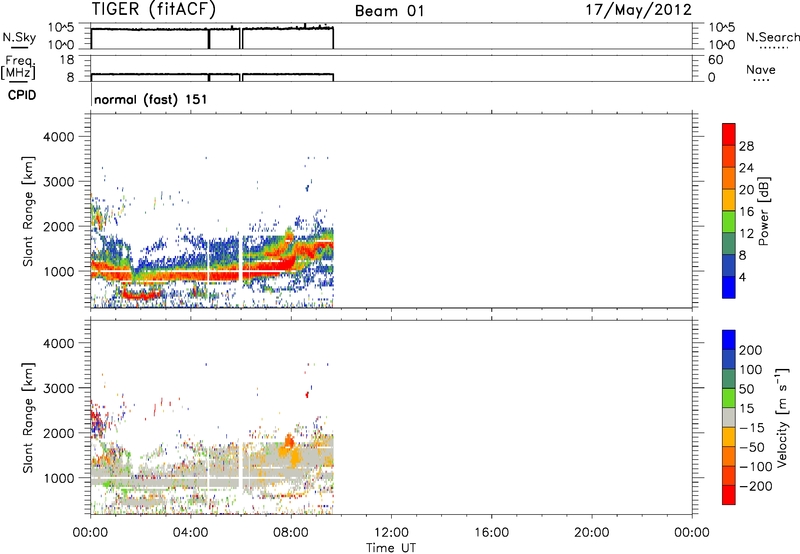This screenshot has height=554, width=800.
Task: Click the 'N.Sky' legend label
Action: 19,37
